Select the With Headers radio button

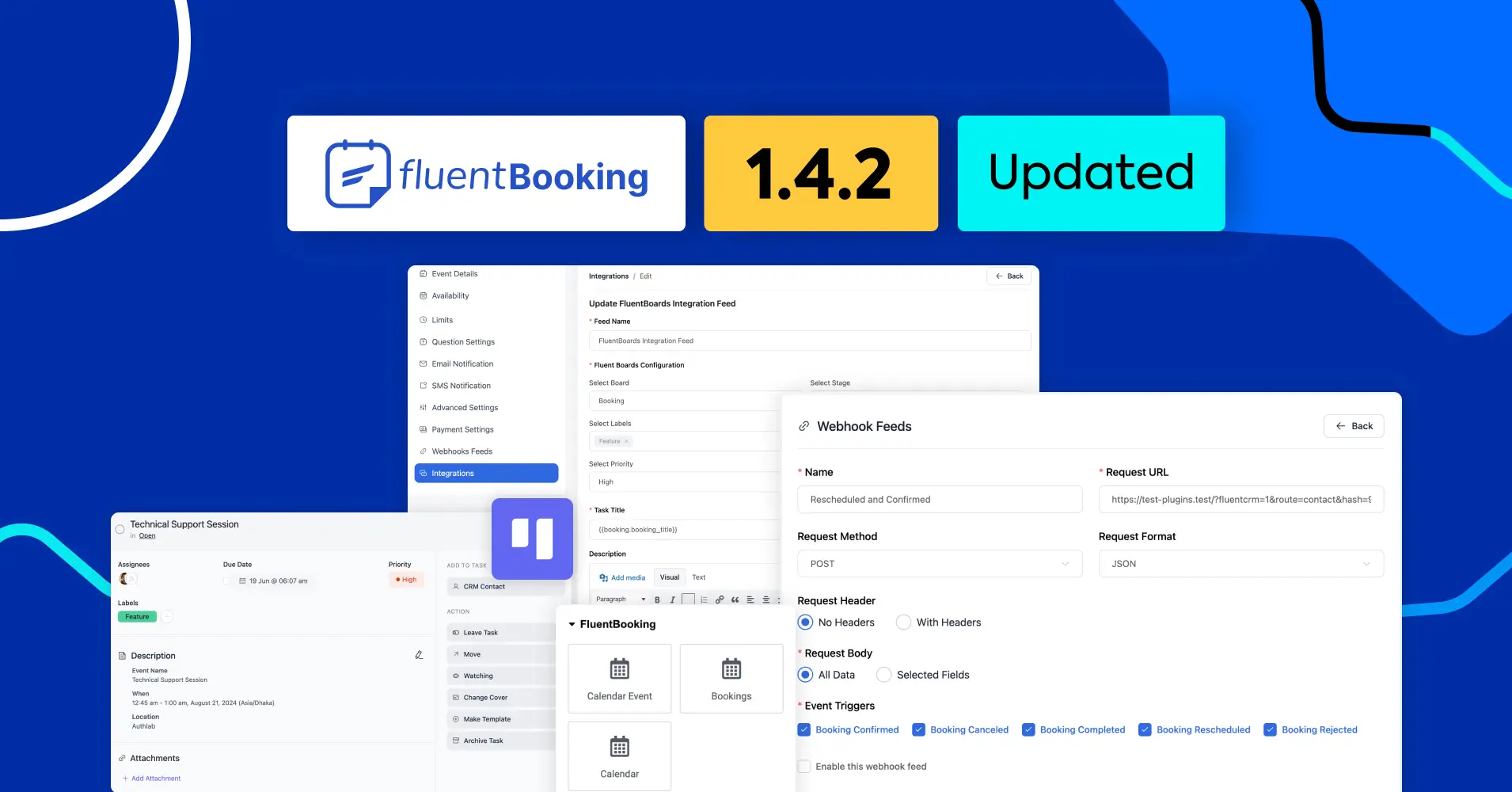pyautogui.click(x=903, y=623)
